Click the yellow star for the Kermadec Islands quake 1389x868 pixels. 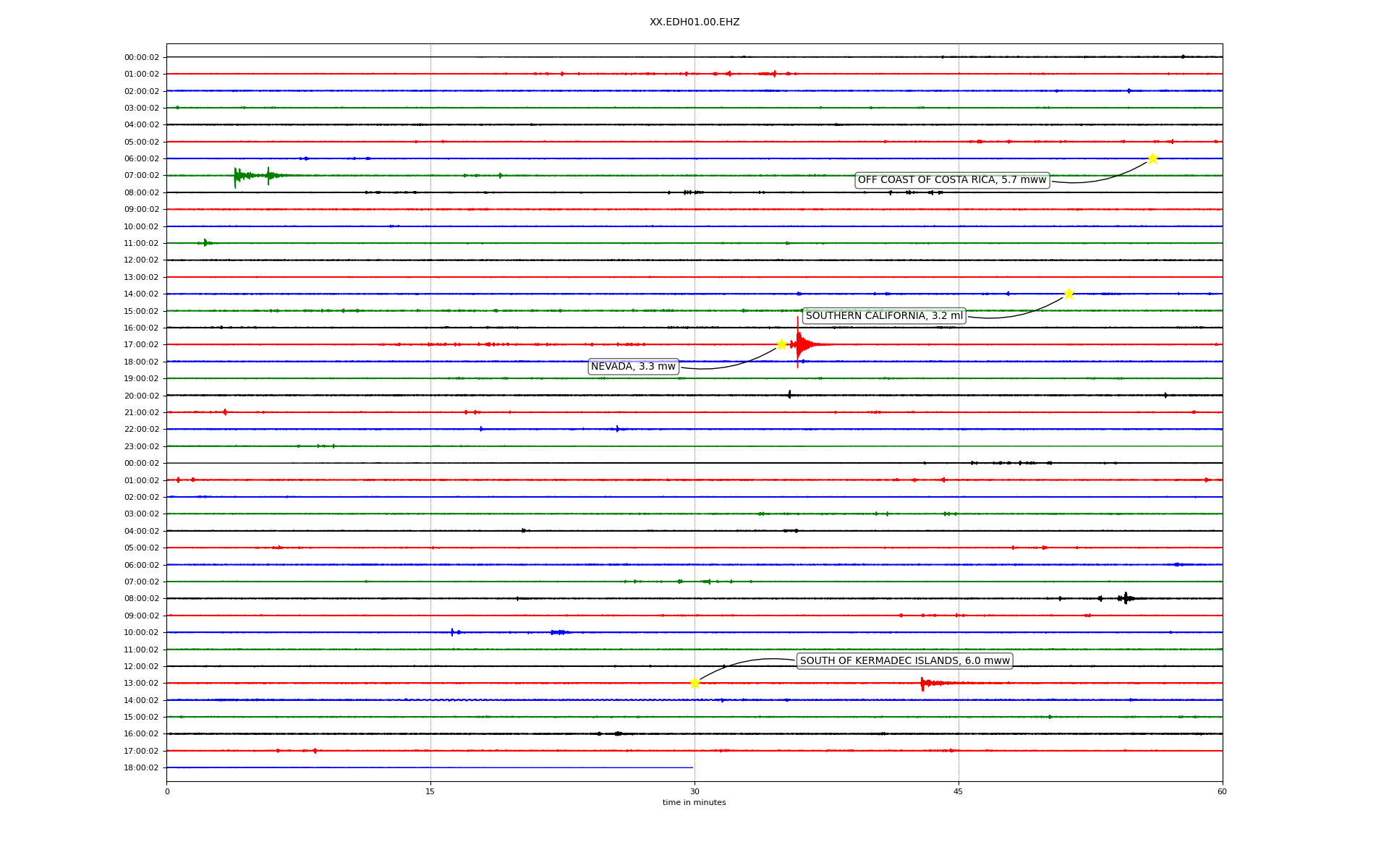(x=694, y=683)
